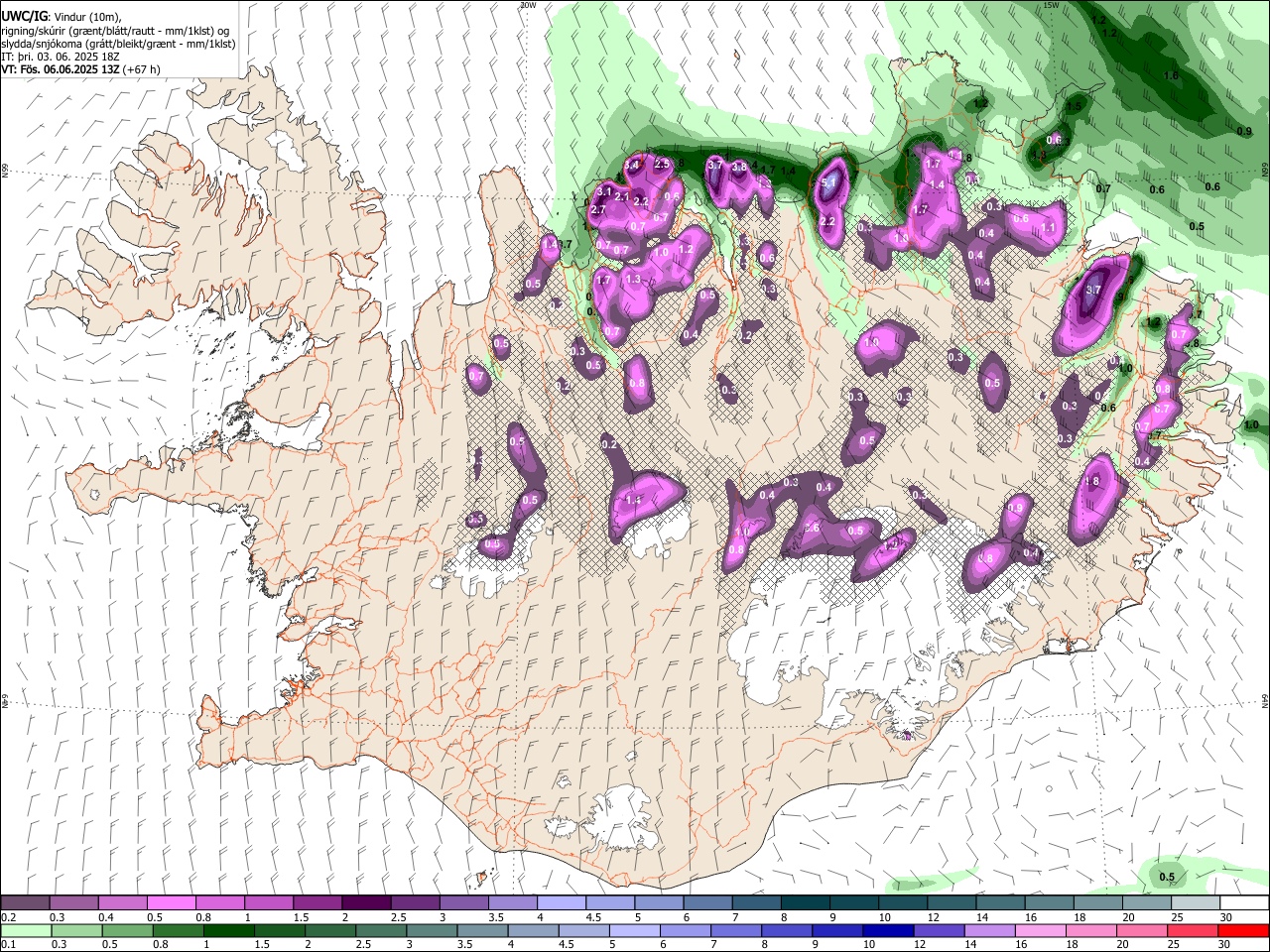
Task: Click the '2.1' snowfall value on the map
Action: [x=621, y=197]
